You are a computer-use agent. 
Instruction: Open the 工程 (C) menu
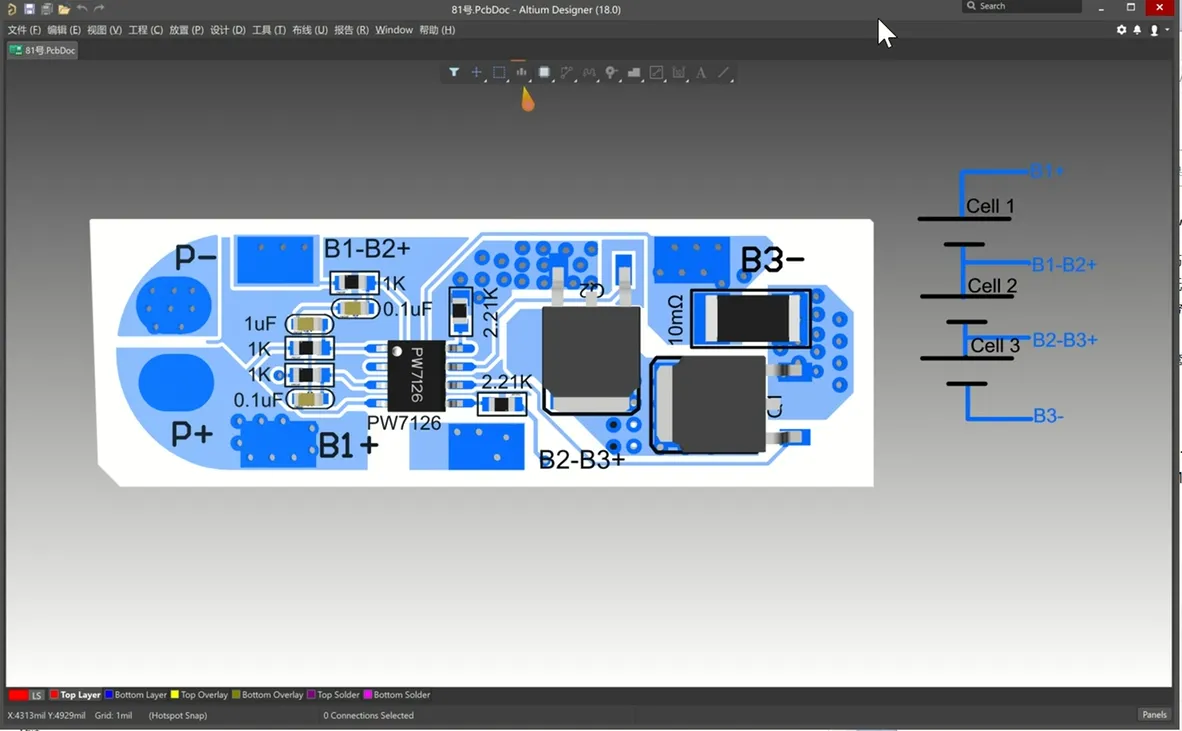pos(145,30)
